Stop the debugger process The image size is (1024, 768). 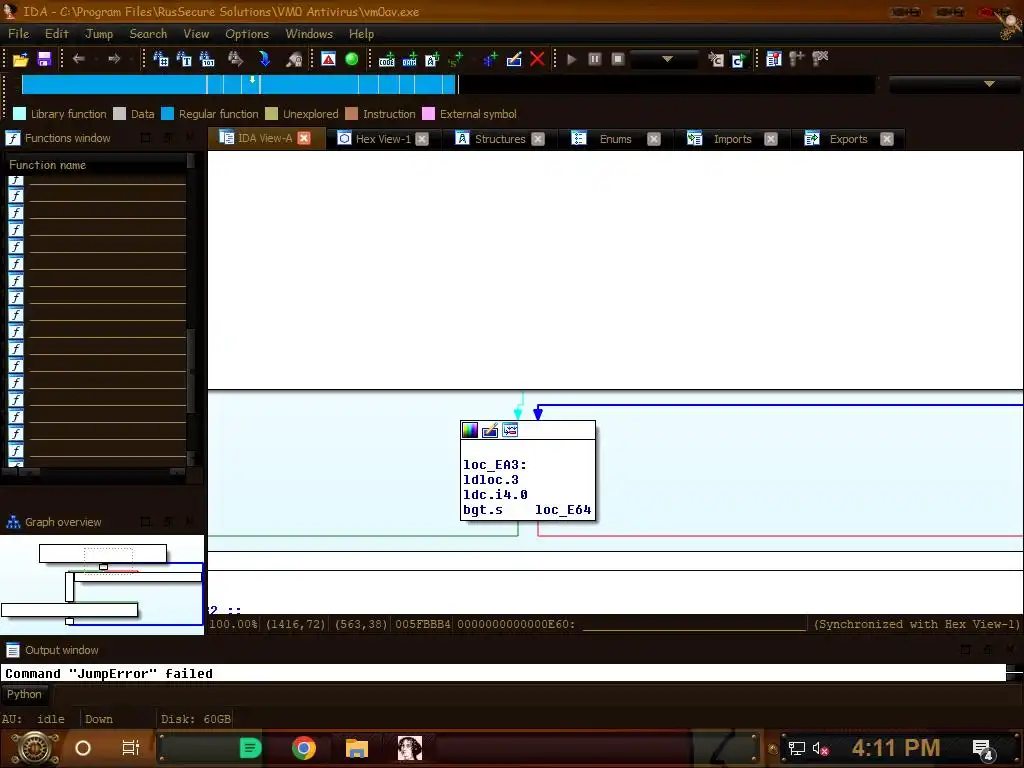click(x=618, y=59)
